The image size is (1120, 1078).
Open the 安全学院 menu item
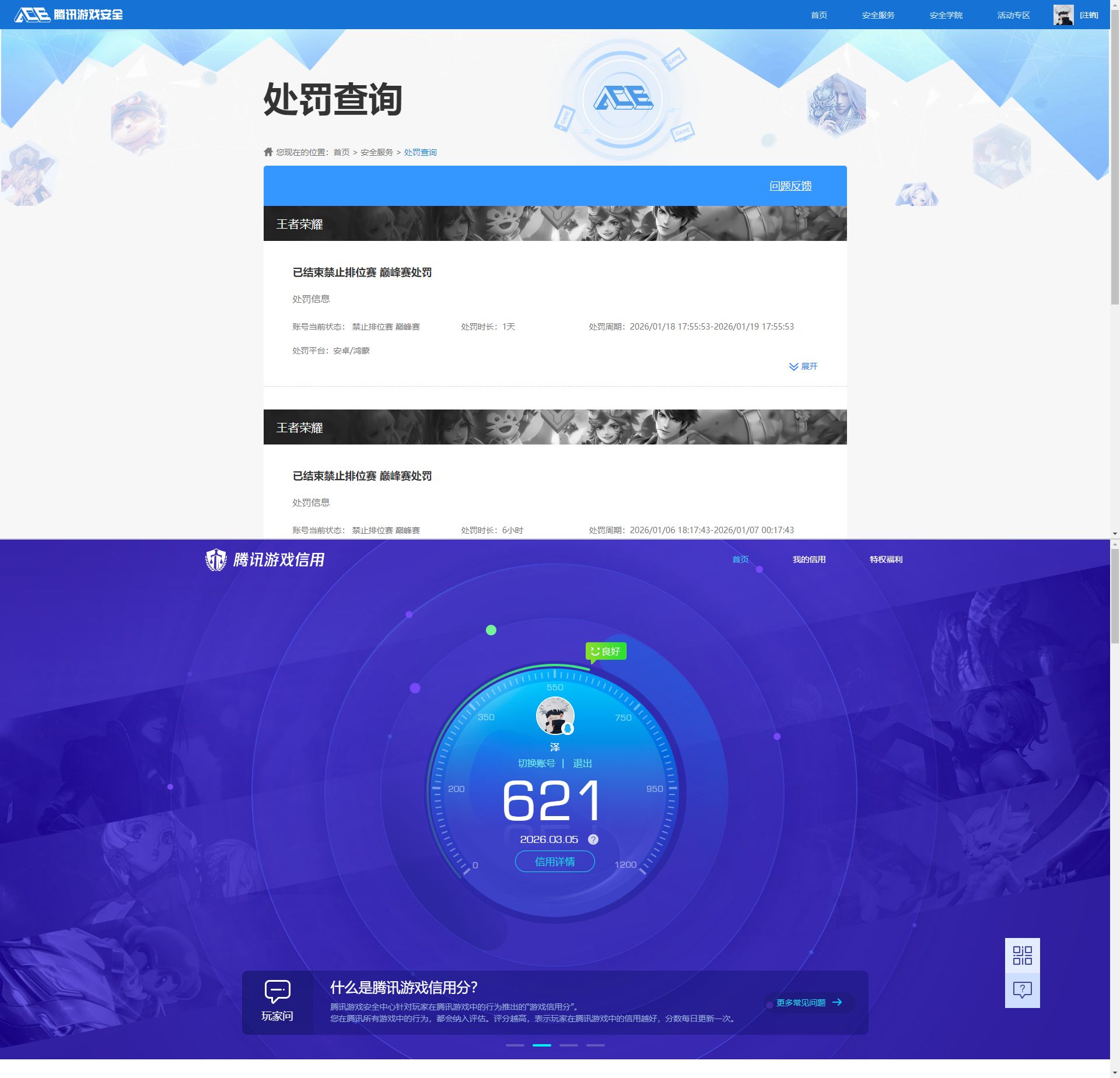point(946,15)
